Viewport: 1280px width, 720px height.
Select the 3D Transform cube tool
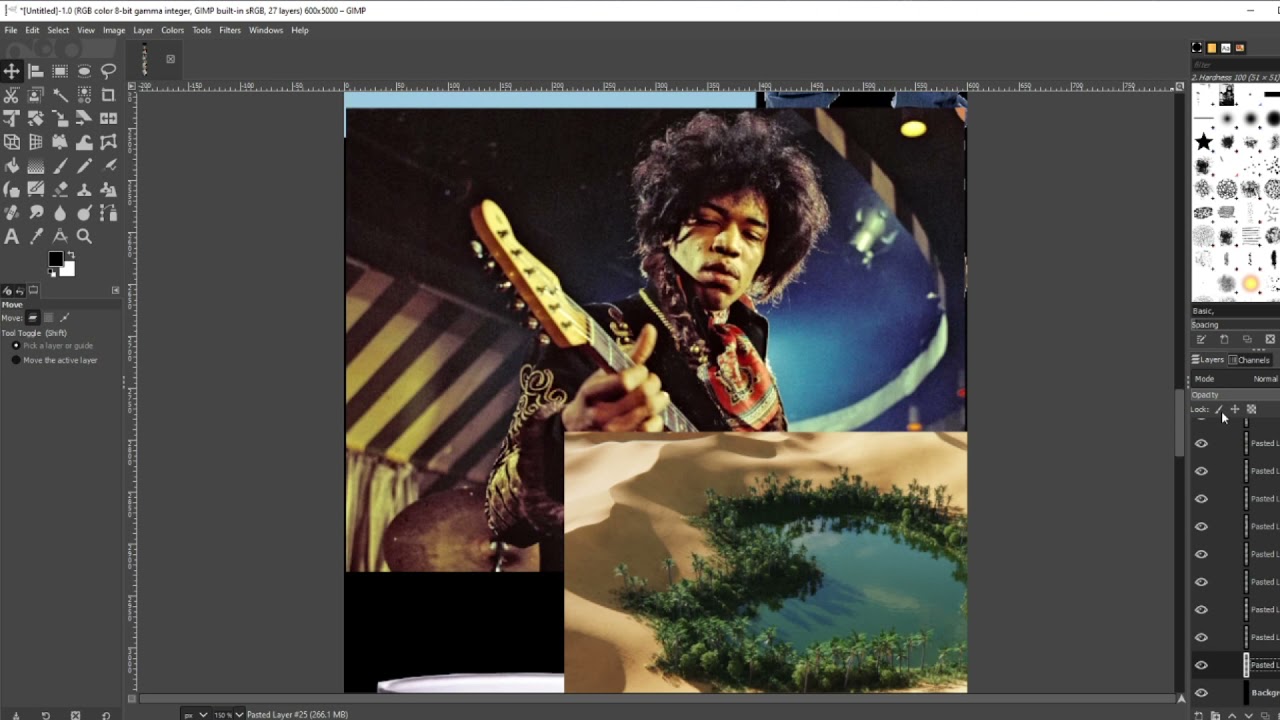(11, 142)
